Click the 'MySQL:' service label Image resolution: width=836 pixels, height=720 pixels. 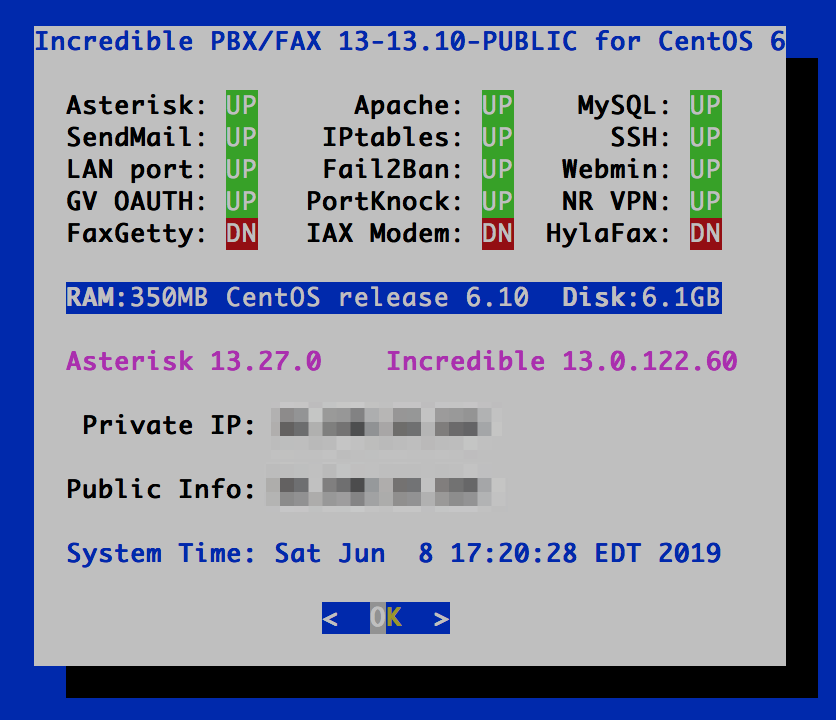pos(624,106)
